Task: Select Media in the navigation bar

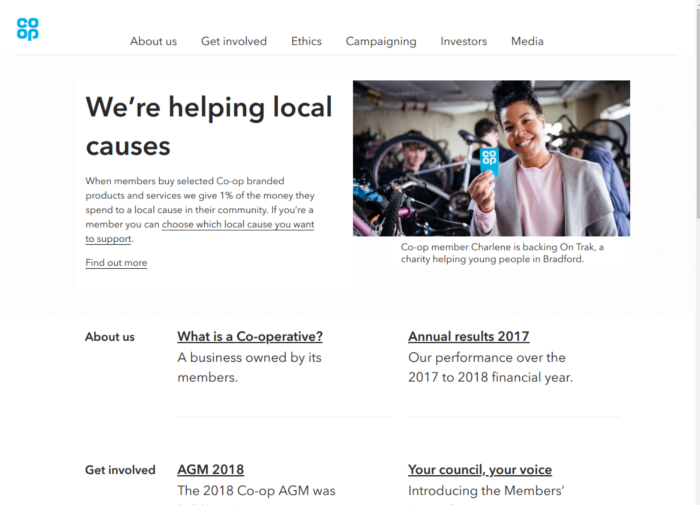Action: tap(527, 42)
